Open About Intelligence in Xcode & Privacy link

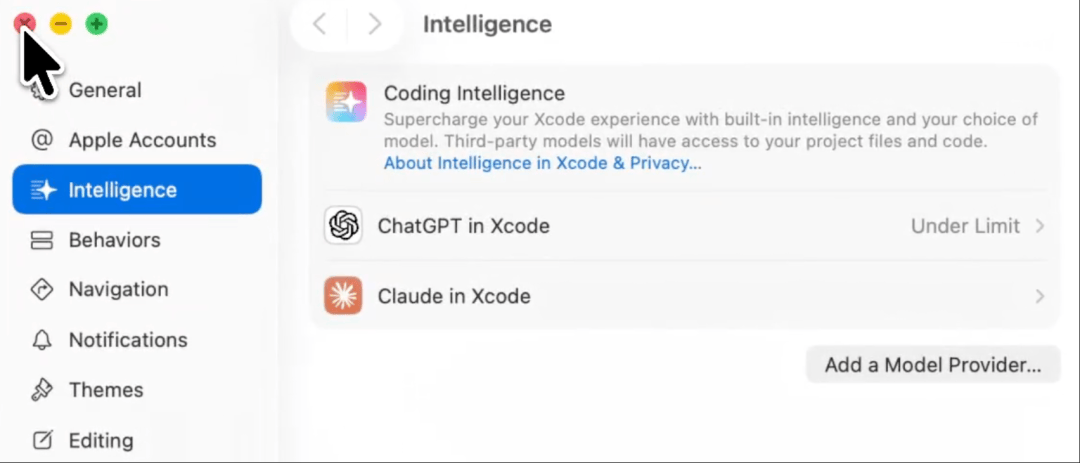[543, 164]
